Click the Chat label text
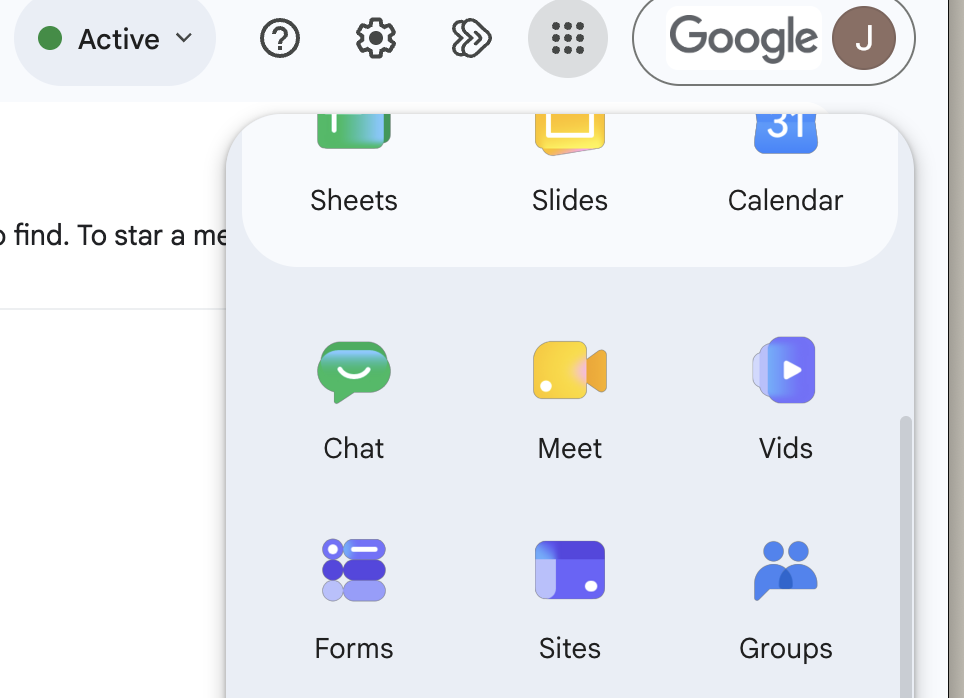 354,448
